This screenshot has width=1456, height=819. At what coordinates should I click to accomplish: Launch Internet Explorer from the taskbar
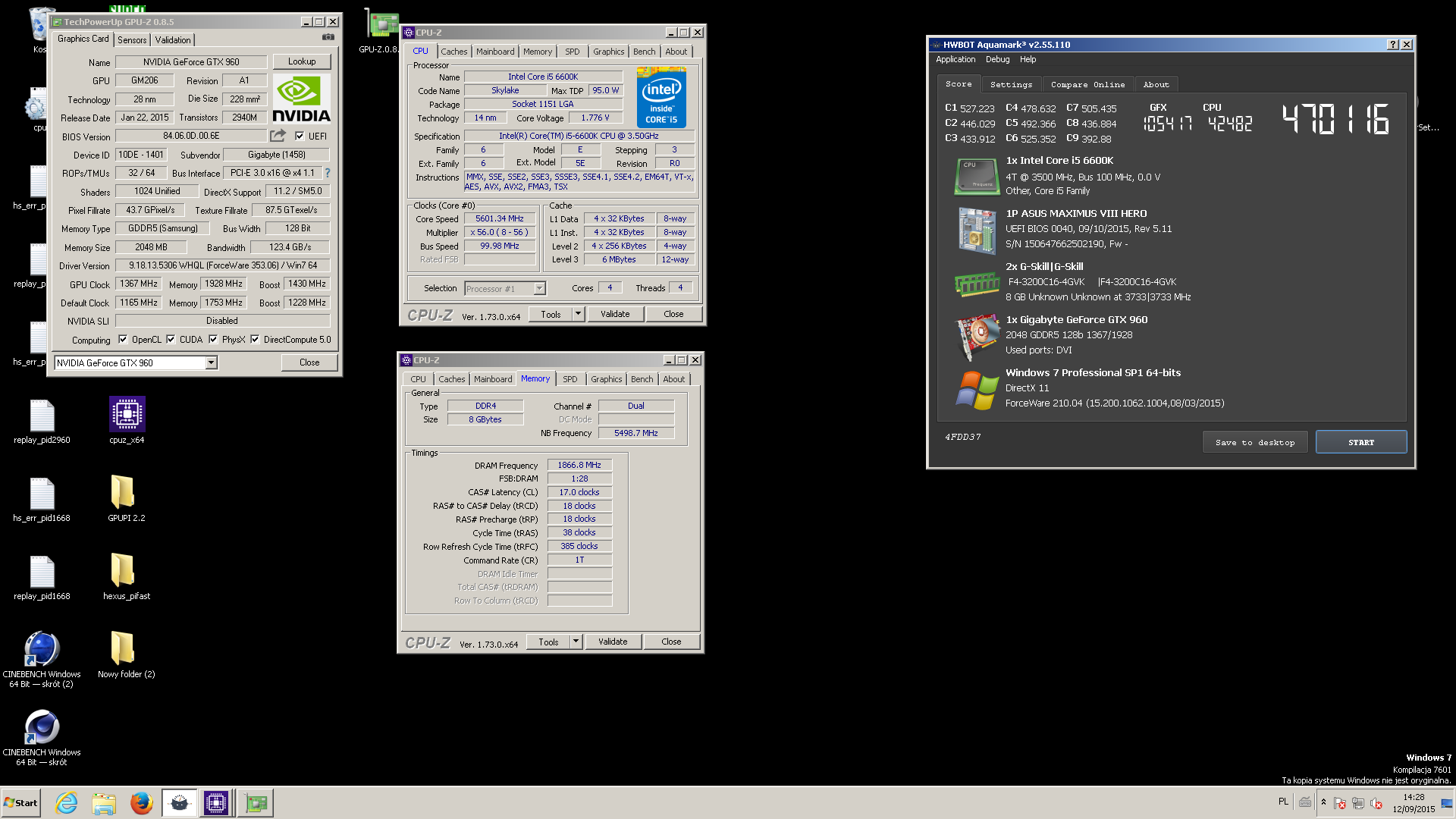point(67,802)
